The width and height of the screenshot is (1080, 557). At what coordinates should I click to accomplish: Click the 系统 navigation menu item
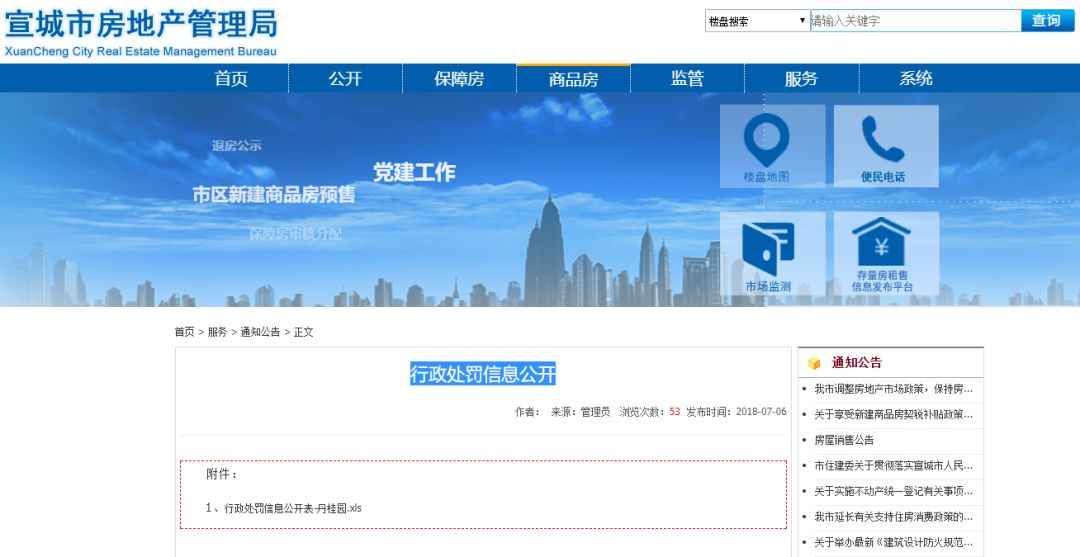915,79
